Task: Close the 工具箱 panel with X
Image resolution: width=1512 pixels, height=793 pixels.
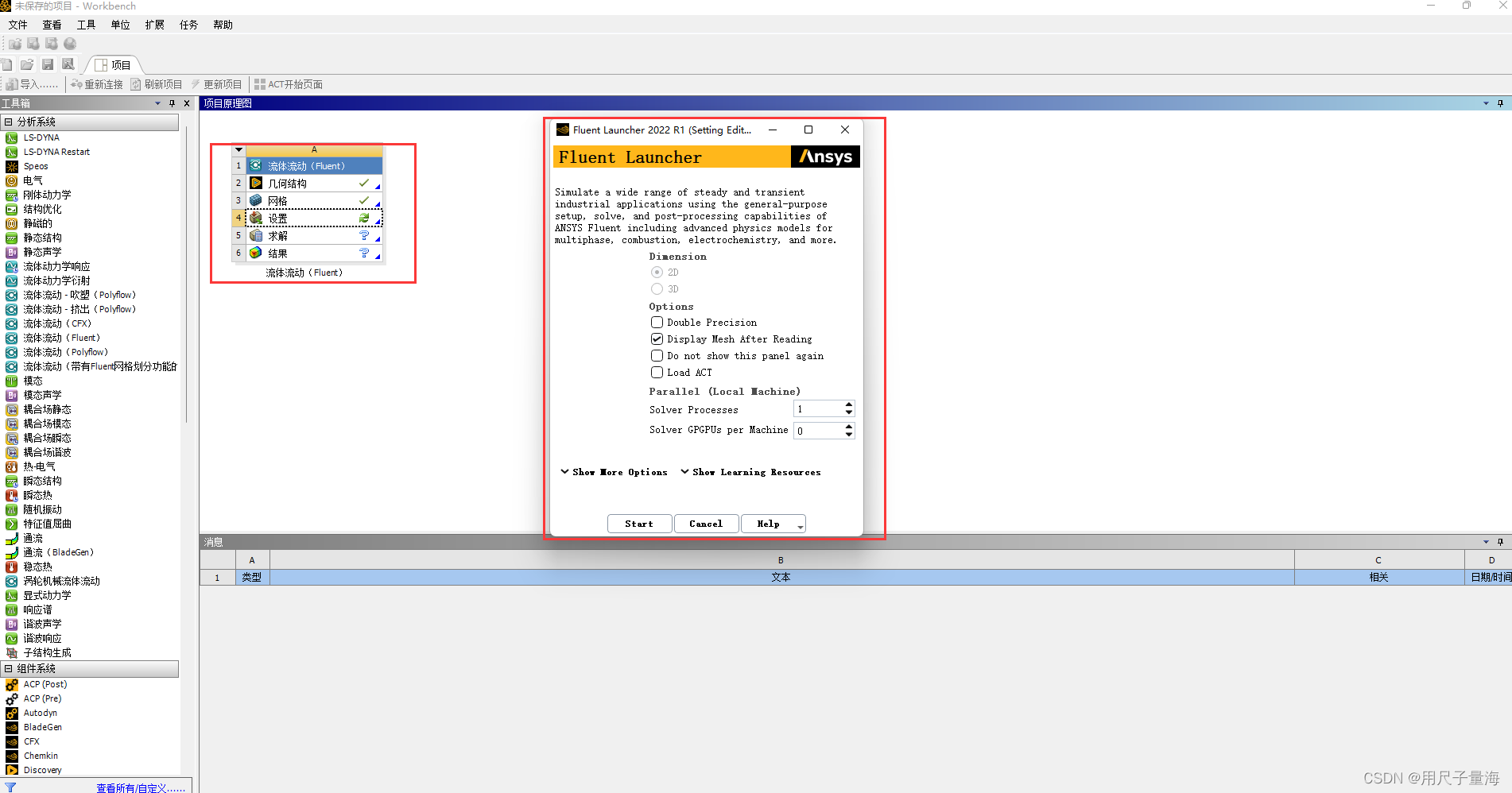Action: (x=187, y=103)
